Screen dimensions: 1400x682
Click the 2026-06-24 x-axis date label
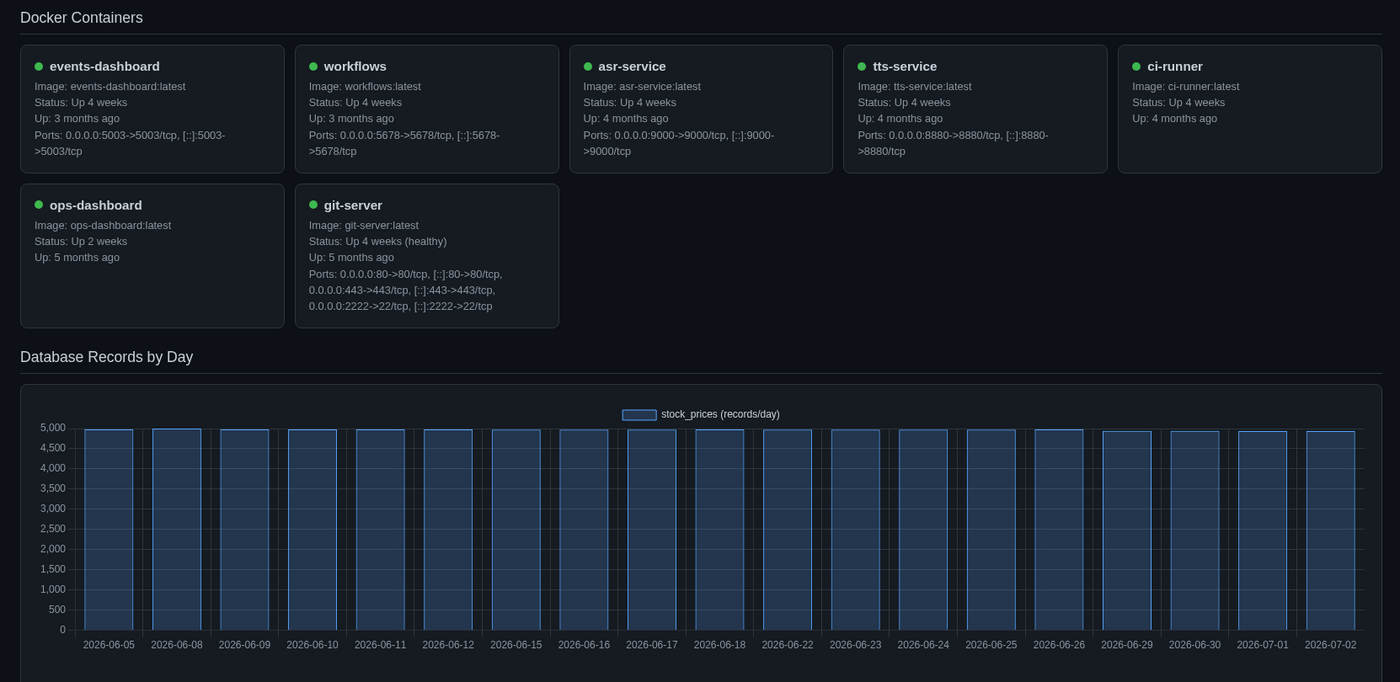(923, 645)
